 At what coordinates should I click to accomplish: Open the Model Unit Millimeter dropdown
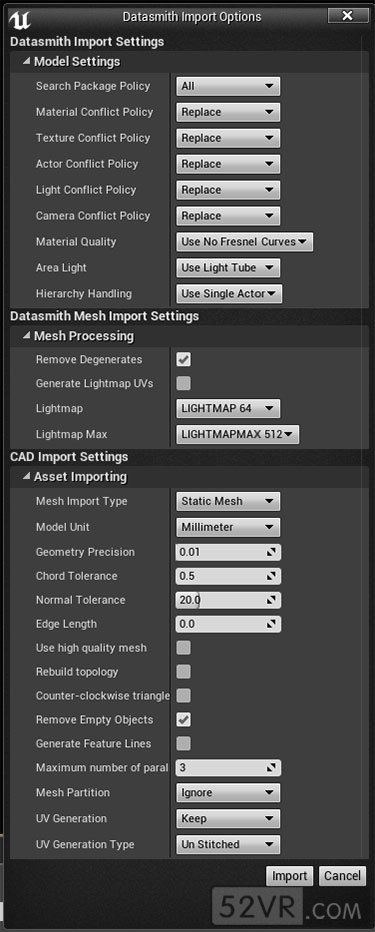coord(228,527)
